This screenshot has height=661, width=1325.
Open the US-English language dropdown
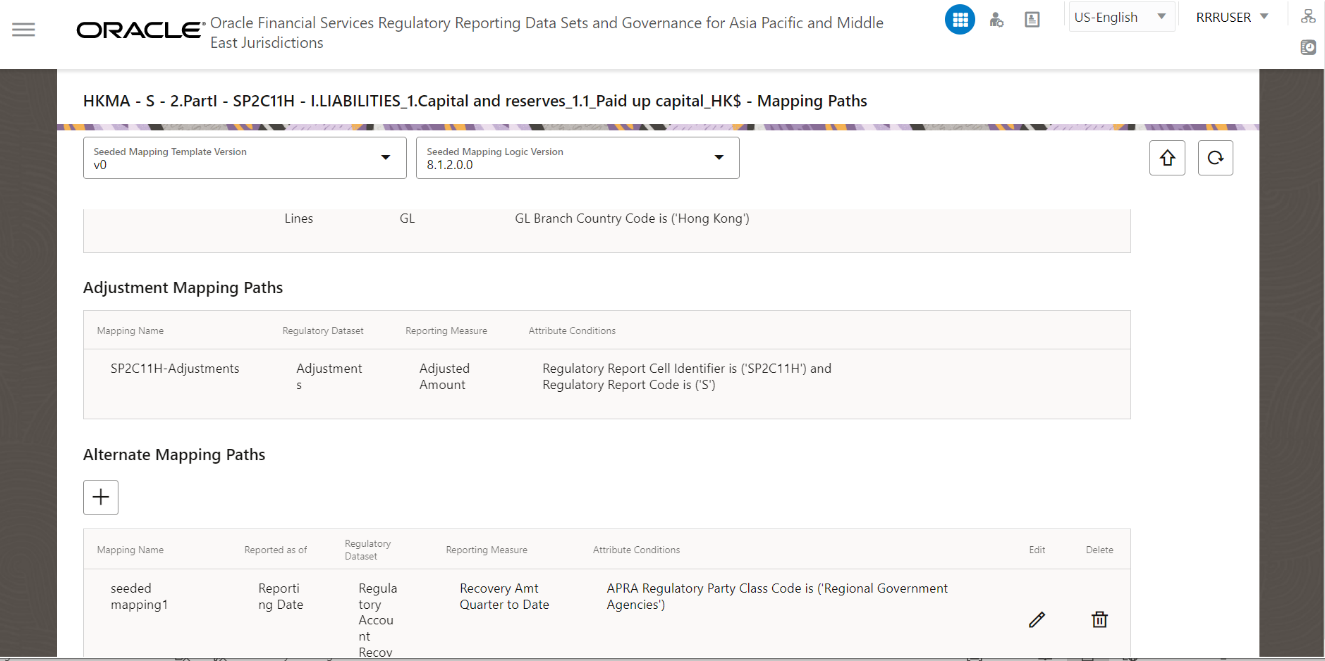[x=1121, y=16]
